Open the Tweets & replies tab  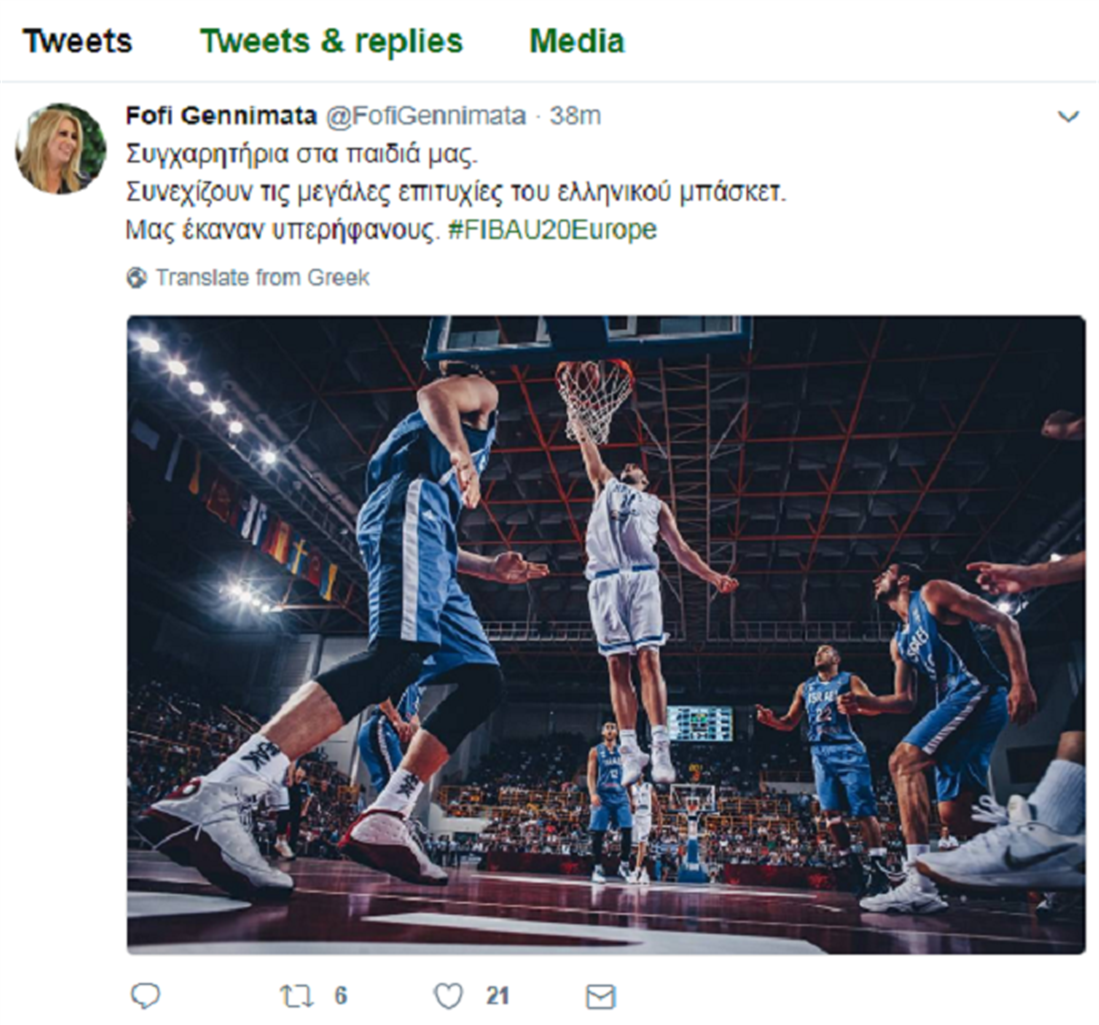pyautogui.click(x=331, y=41)
